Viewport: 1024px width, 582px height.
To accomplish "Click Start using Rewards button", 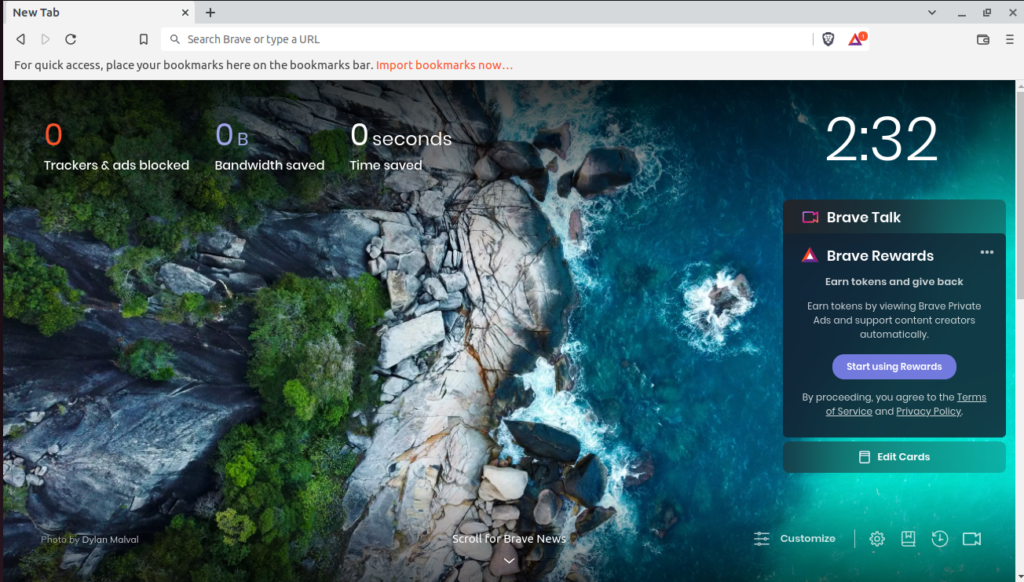I will click(894, 366).
